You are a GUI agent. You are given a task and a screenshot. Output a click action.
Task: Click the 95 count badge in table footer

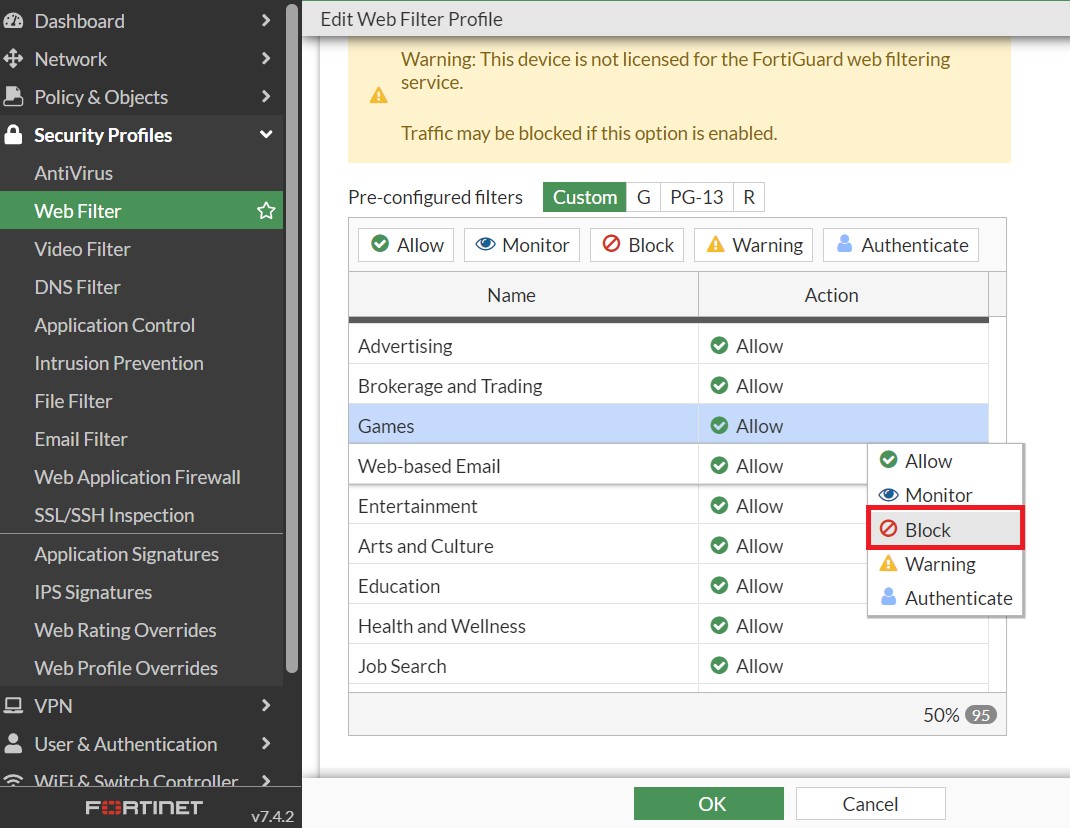coord(981,715)
